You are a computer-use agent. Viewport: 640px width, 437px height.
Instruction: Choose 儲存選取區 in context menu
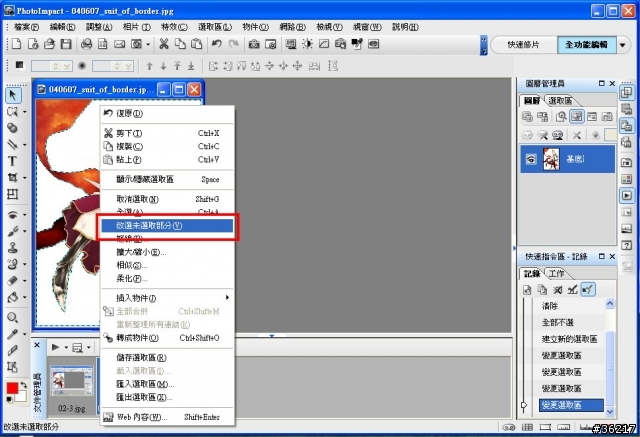tap(167, 358)
